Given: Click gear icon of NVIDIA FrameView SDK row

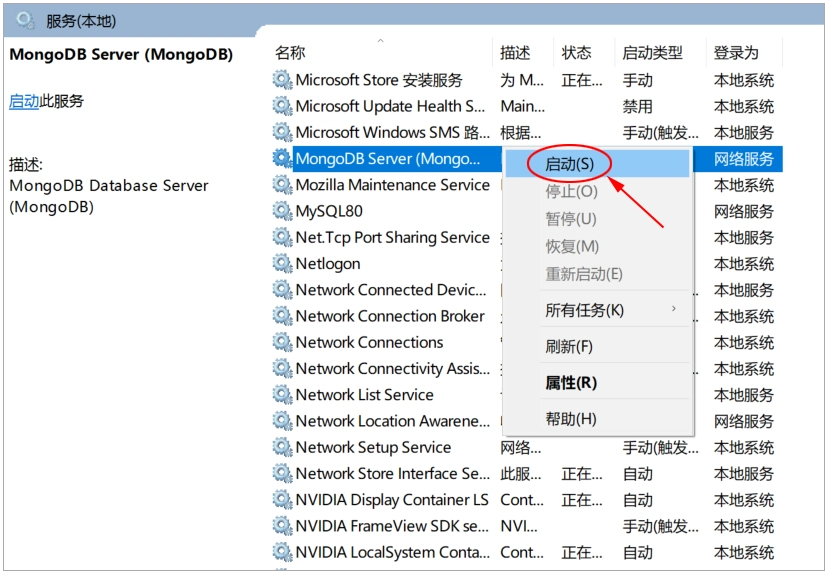Looking at the screenshot, I should [x=282, y=526].
